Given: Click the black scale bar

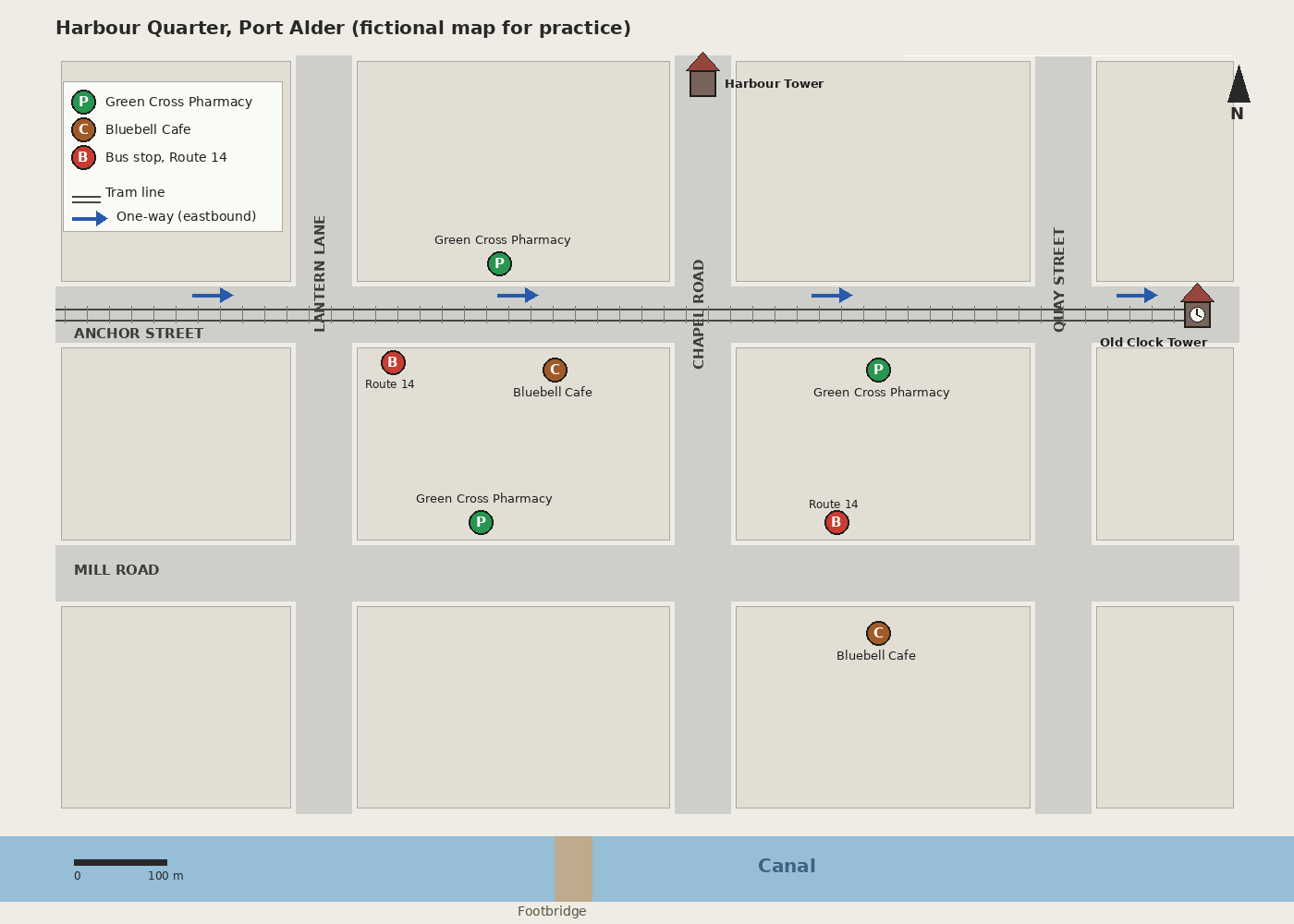Looking at the screenshot, I should [x=120, y=862].
